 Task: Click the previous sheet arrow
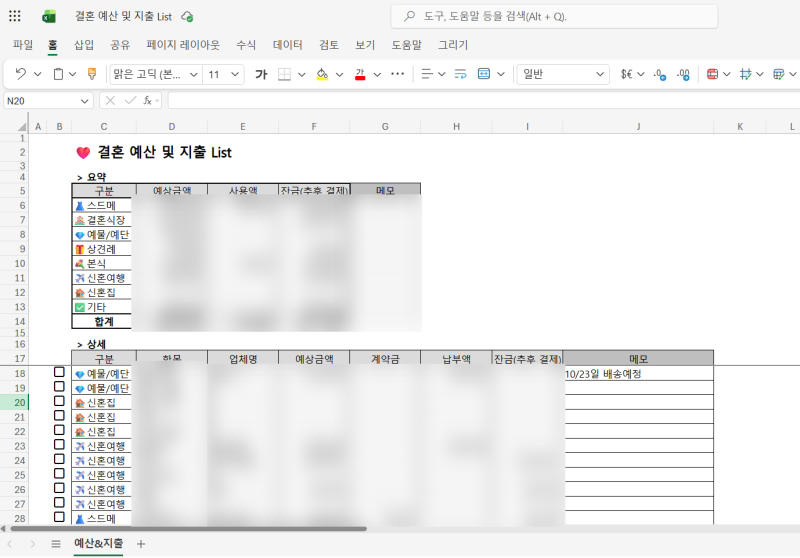tap(10, 544)
